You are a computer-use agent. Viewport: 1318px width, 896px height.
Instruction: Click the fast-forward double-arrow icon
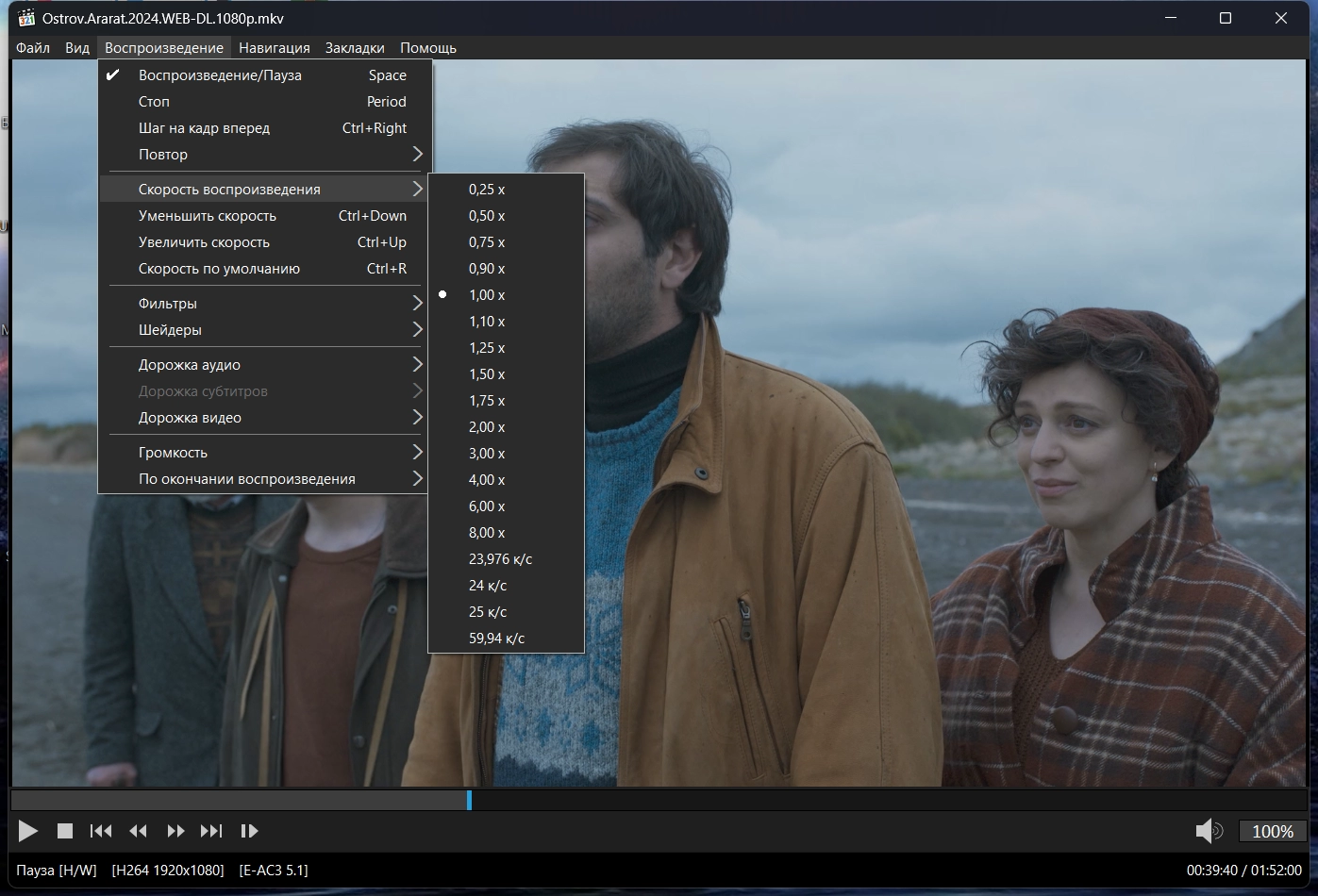click(x=175, y=831)
